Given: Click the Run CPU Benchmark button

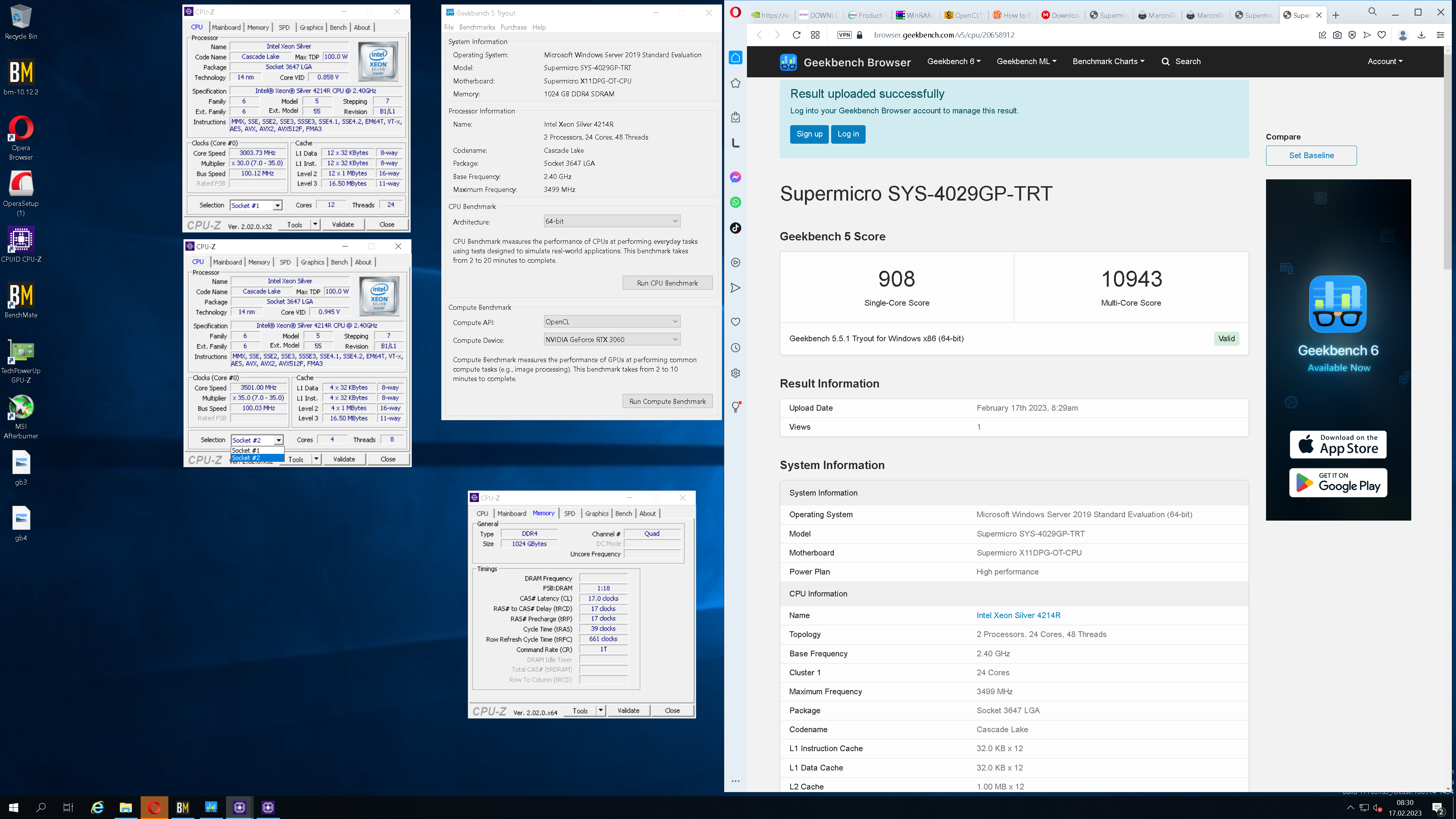Looking at the screenshot, I should pos(667,283).
